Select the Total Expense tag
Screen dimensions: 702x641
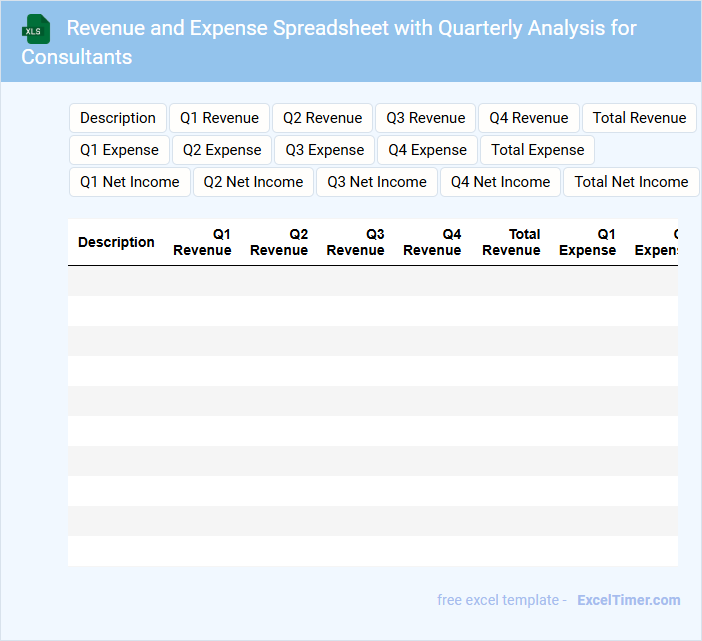click(x=537, y=150)
